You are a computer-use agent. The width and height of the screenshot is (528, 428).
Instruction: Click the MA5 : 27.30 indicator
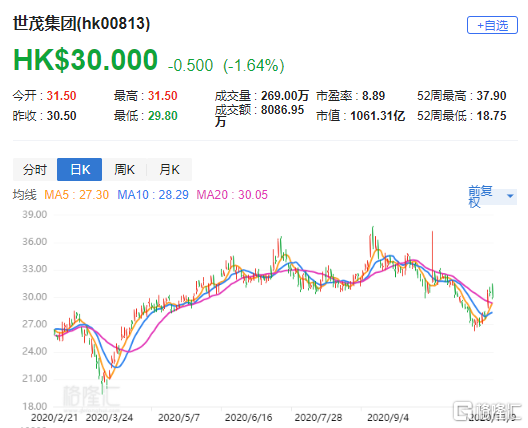click(76, 195)
